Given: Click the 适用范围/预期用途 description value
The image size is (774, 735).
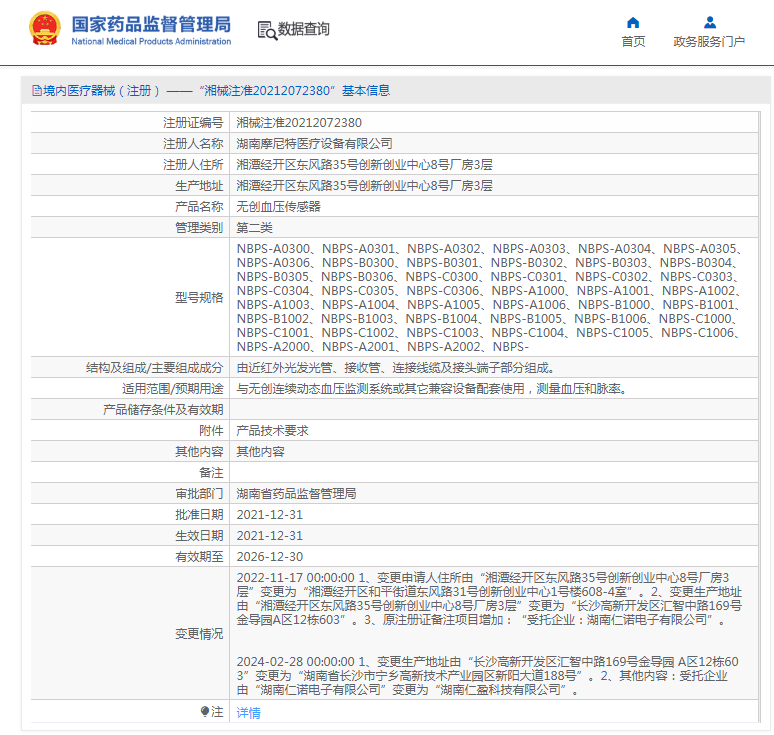Looking at the screenshot, I should tap(432, 389).
